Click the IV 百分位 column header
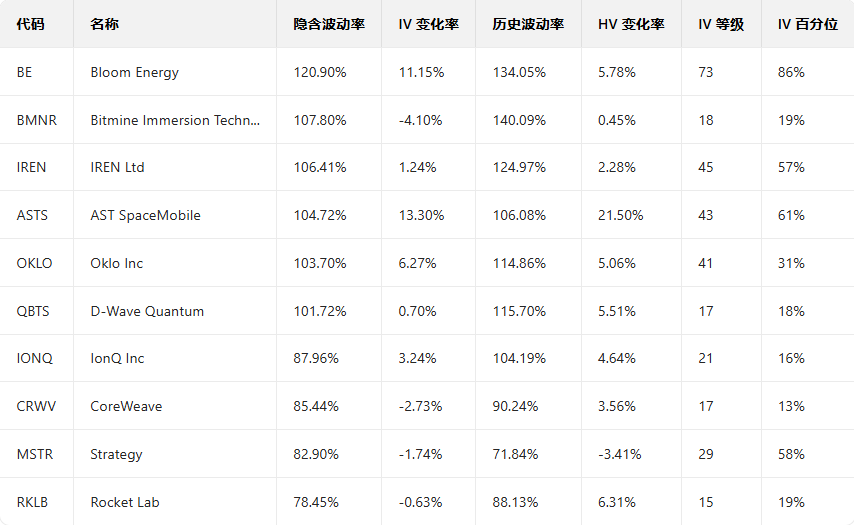Screen dimensions: 854x525 [806, 24]
